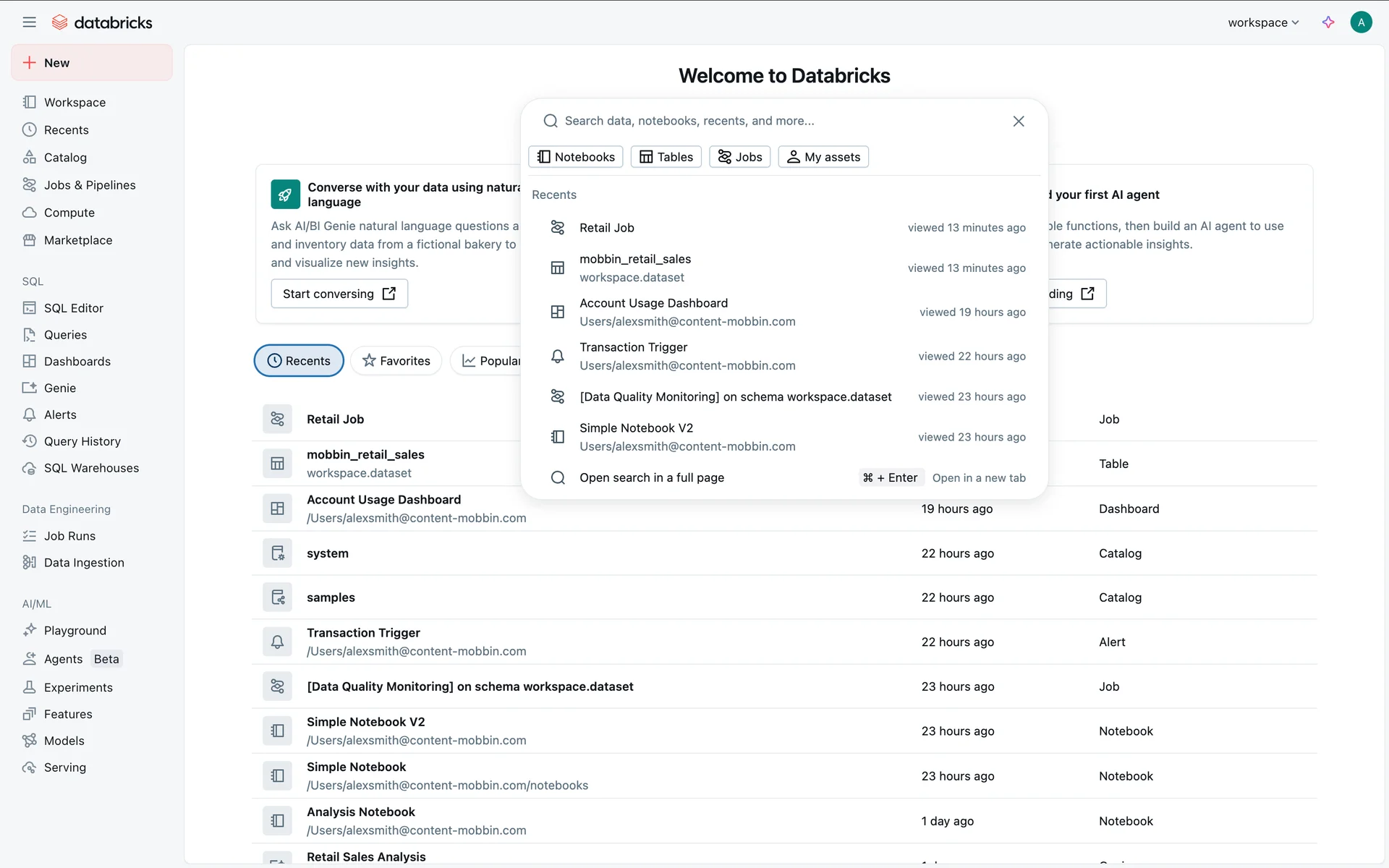Toggle the My assets search filter

point(823,157)
